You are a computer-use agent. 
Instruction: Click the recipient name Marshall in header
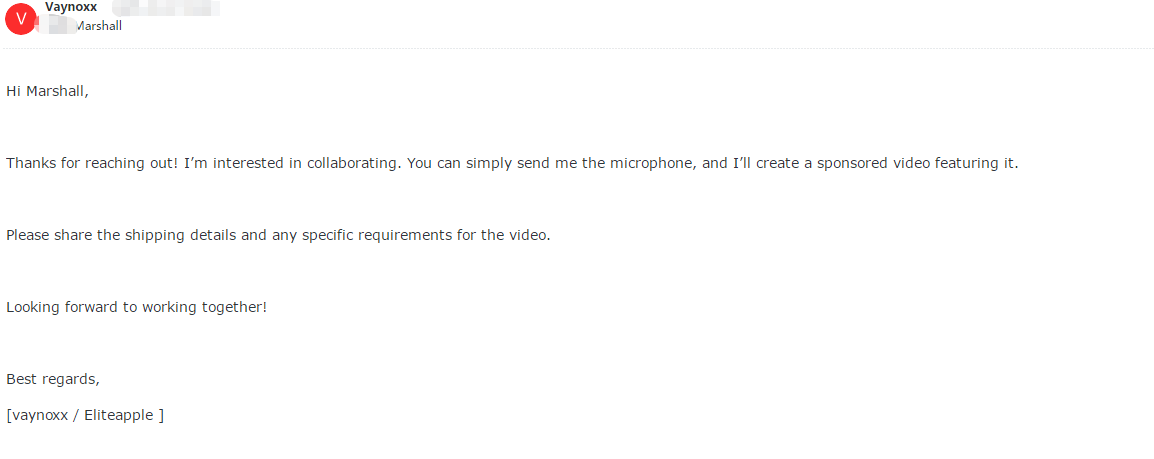98,26
